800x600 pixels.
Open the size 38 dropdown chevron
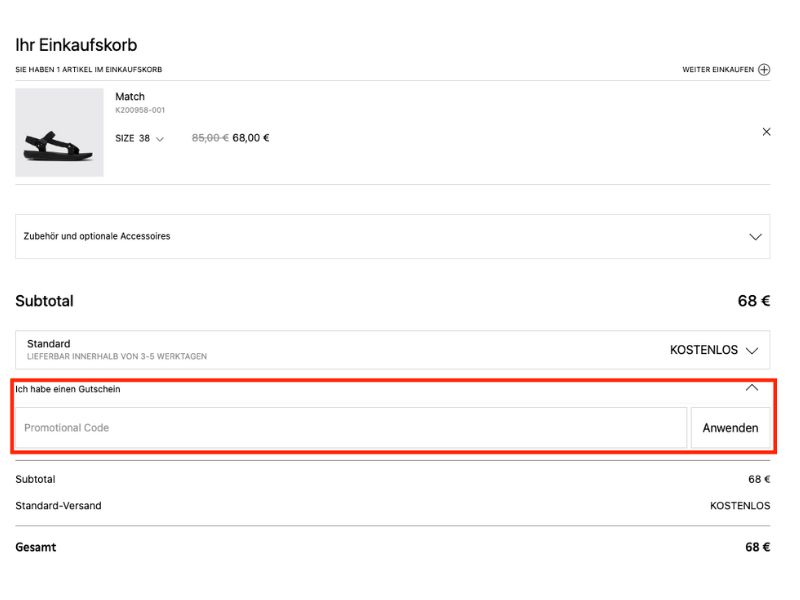160,139
